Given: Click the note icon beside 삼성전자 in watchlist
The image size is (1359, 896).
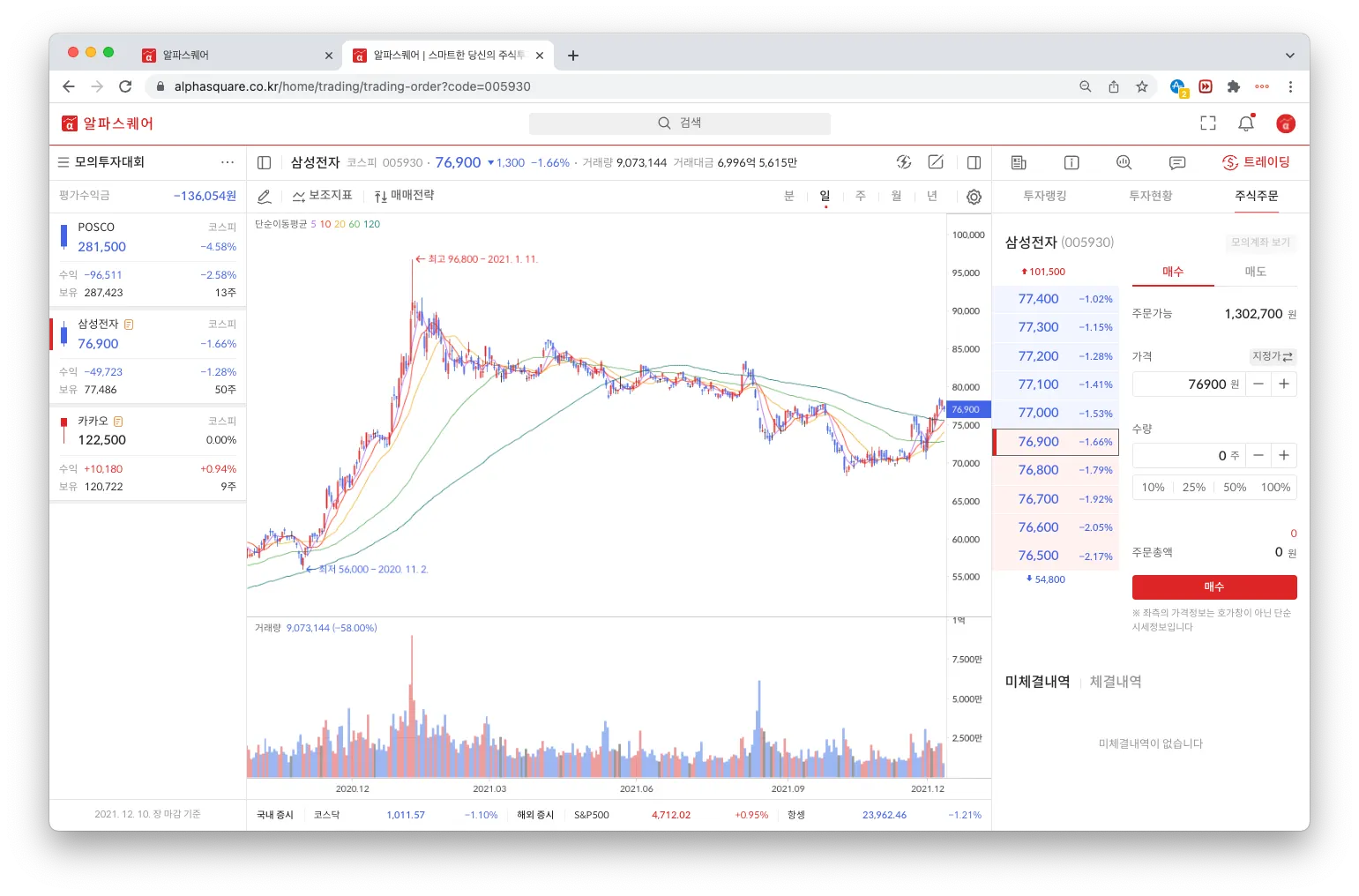Looking at the screenshot, I should pyautogui.click(x=129, y=325).
